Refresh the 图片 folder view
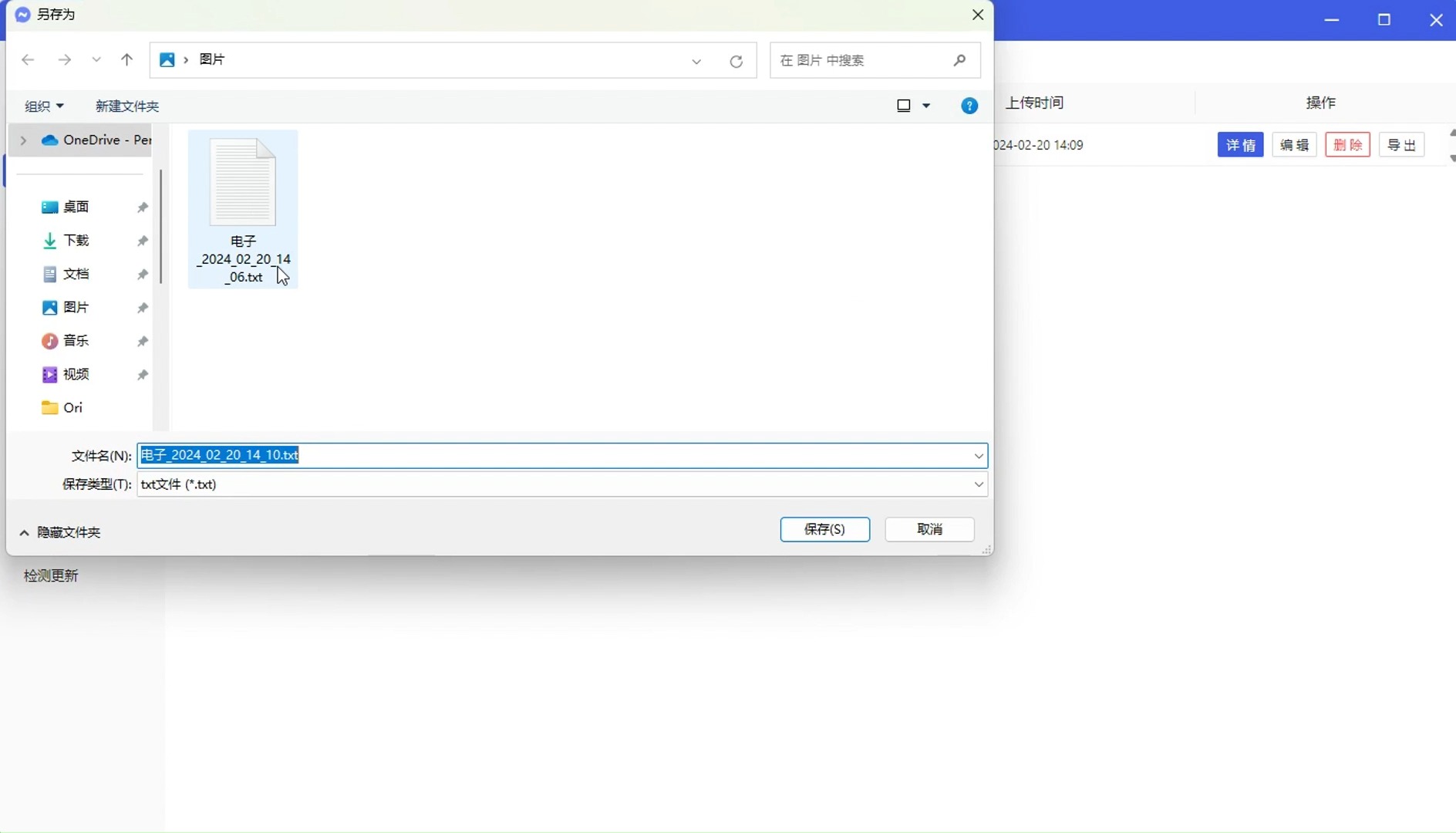The height and width of the screenshot is (833, 1456). pos(736,61)
